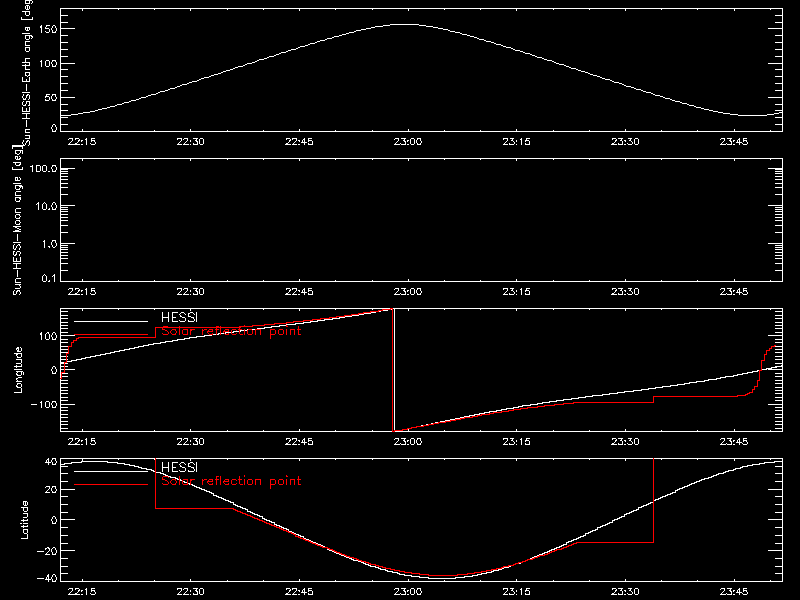Click 23:45 time label under Latitude plot
Viewport: 800px width, 600px height.
tap(734, 592)
